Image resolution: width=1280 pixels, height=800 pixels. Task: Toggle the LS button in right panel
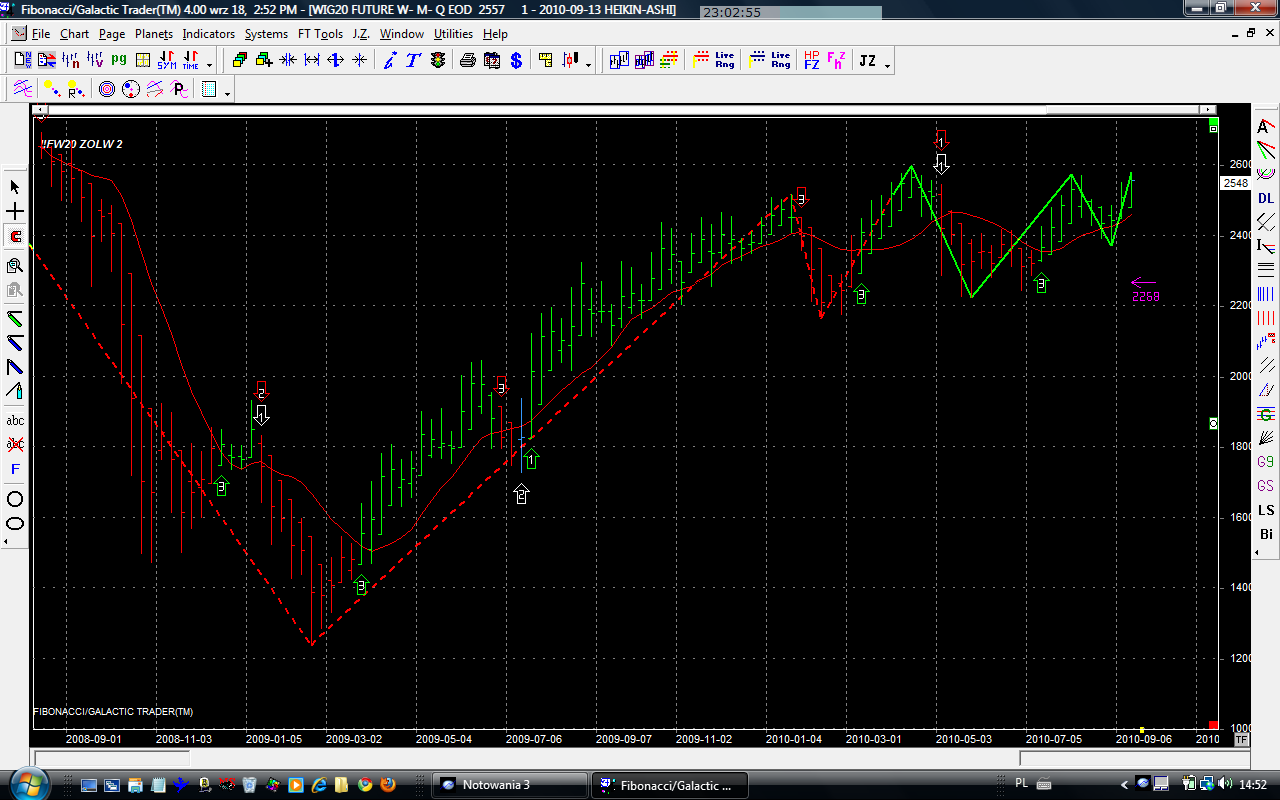[x=1266, y=510]
